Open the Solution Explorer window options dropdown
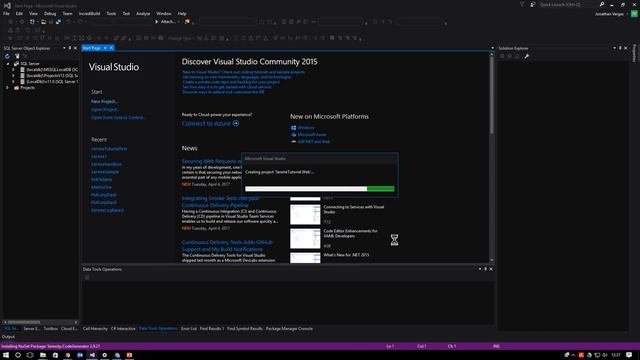640x360 pixels. [614, 48]
